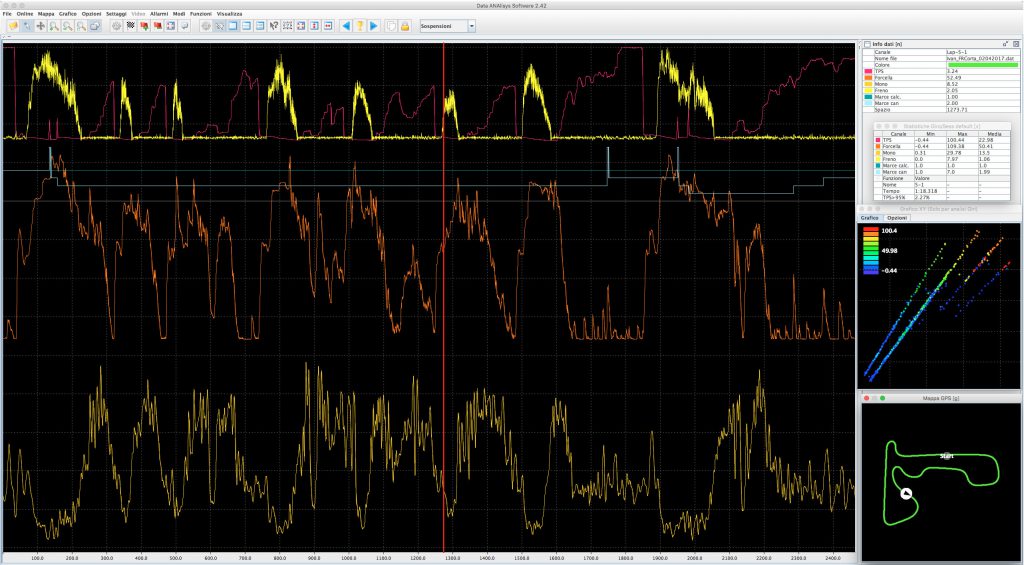The width and height of the screenshot is (1024, 565).
Task: Select the pan/move crosshair tool
Action: [x=41, y=25]
